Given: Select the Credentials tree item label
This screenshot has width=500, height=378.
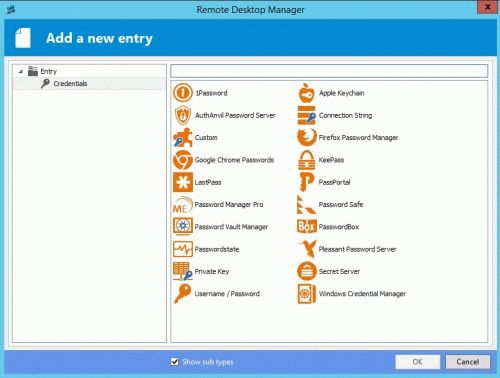Looking at the screenshot, I should click(x=70, y=84).
